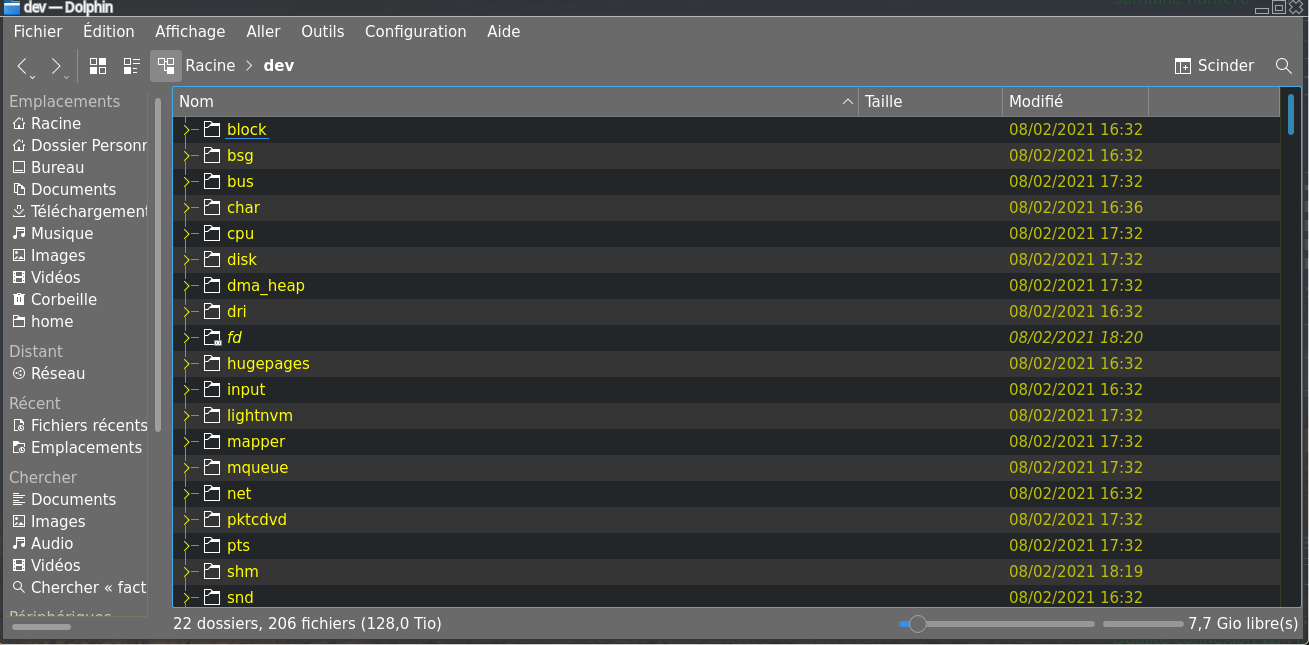The image size is (1309, 645).
Task: Select the dri folder
Action: tap(236, 312)
